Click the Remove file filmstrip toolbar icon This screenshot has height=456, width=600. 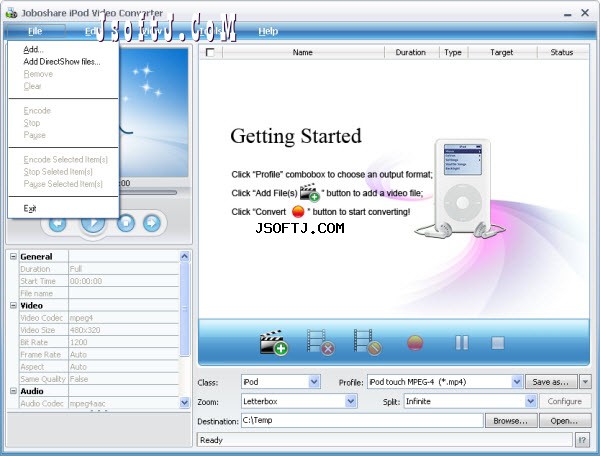(x=321, y=342)
